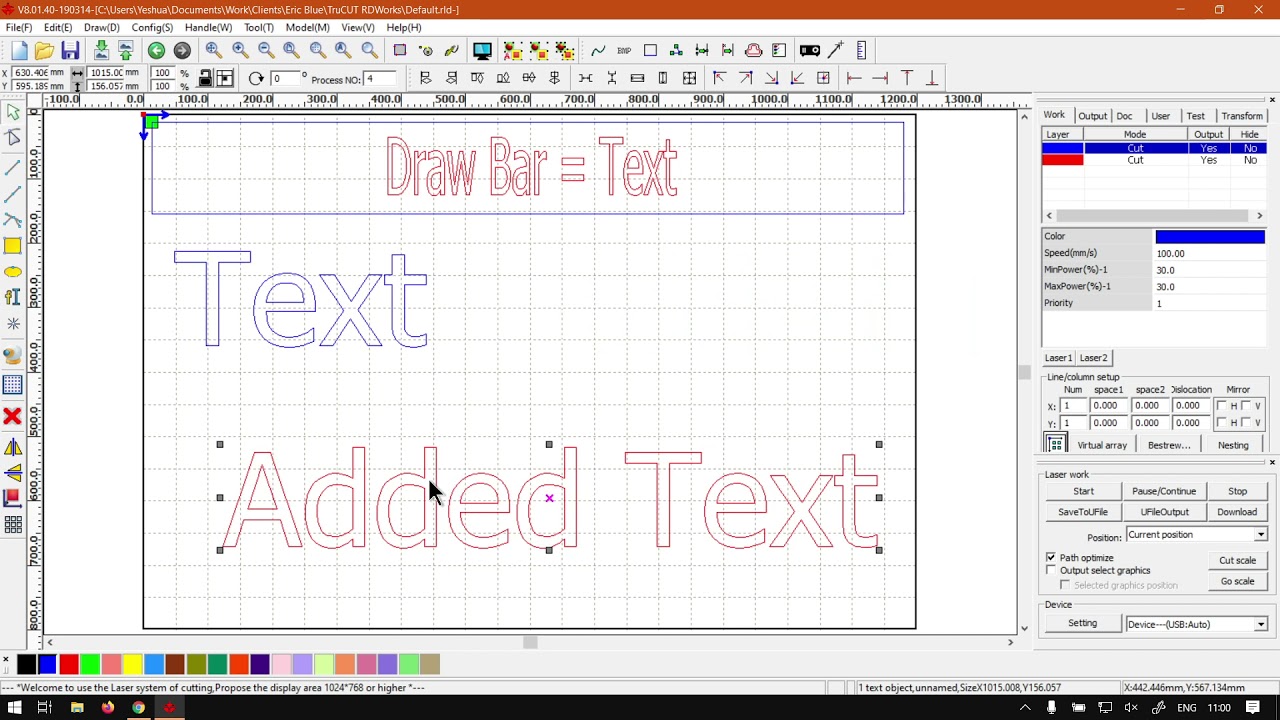Select the Laser2 tab

[x=1093, y=358]
